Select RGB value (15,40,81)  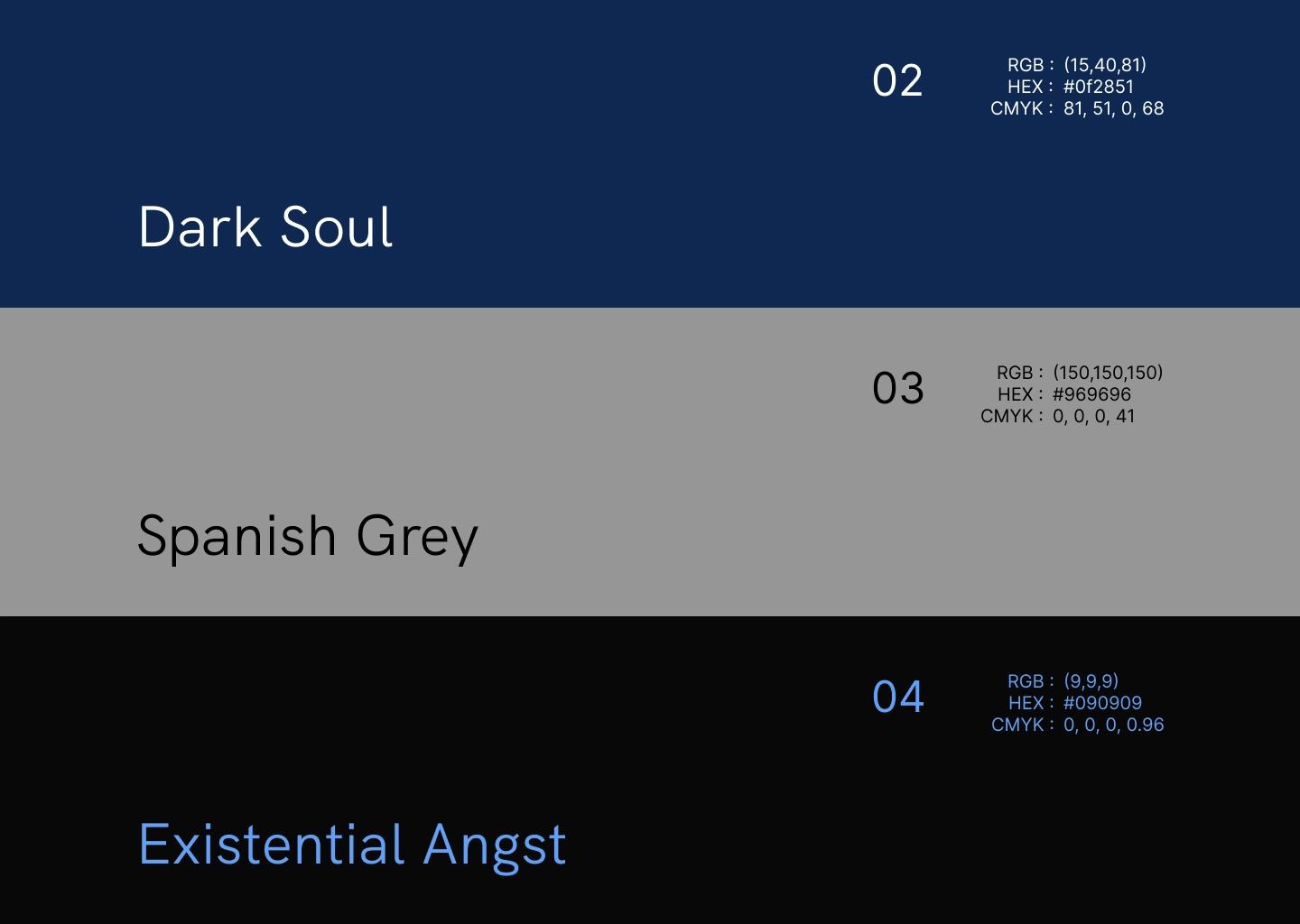(x=1105, y=65)
